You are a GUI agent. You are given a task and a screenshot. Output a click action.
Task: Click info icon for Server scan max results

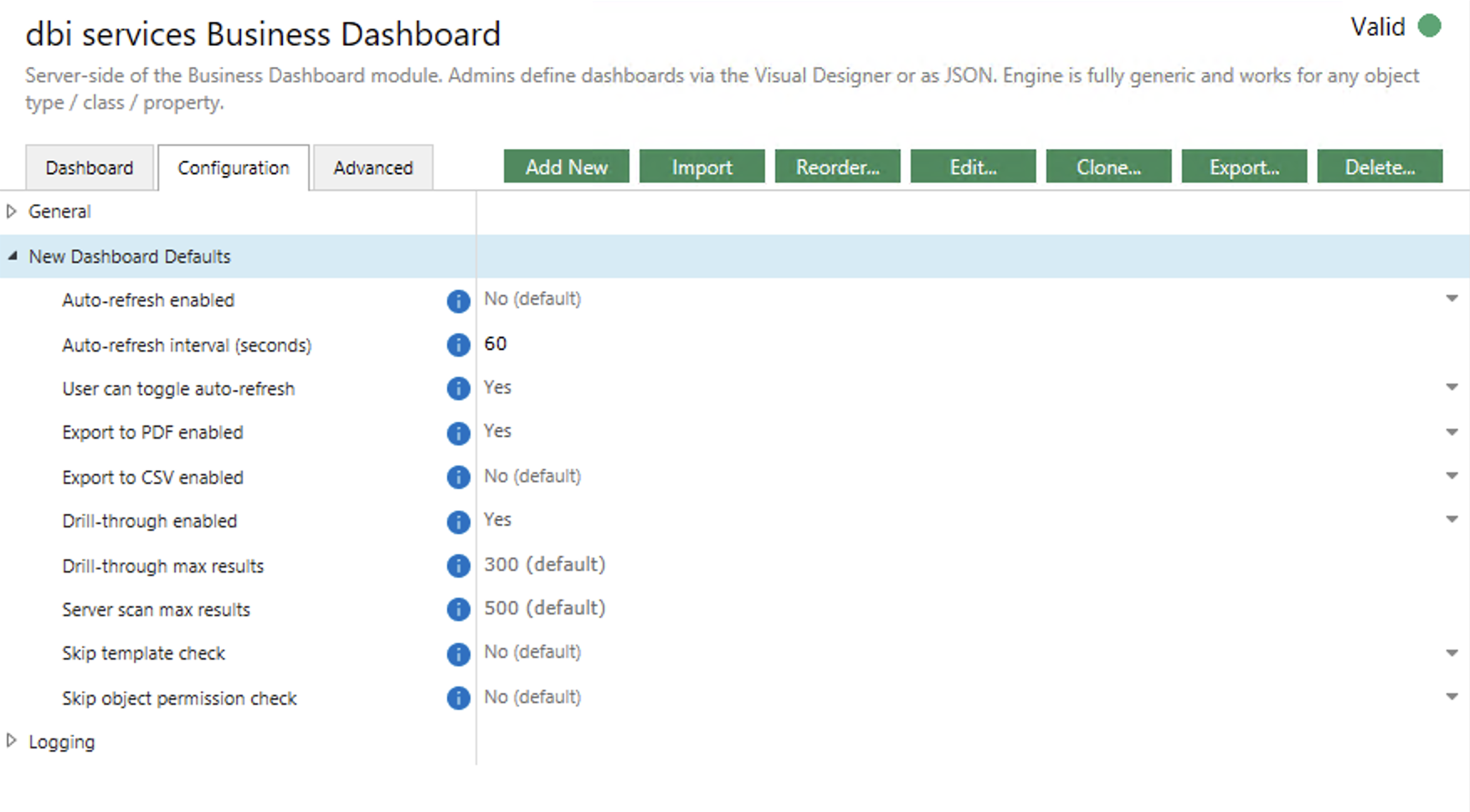point(458,609)
